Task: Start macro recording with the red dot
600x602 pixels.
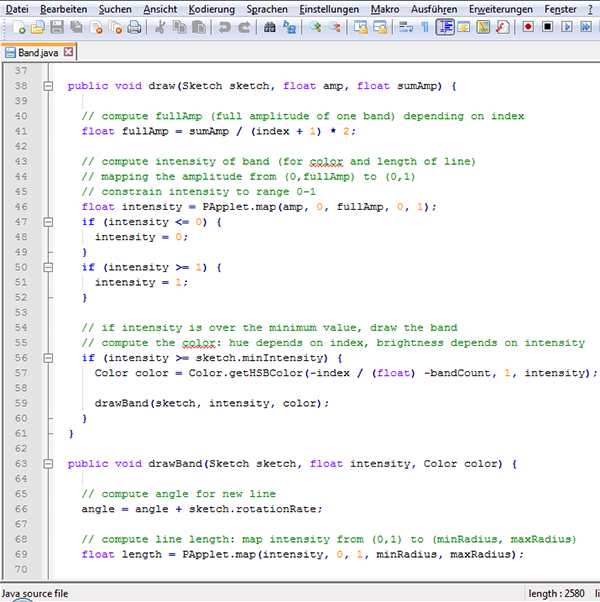Action: [528, 27]
